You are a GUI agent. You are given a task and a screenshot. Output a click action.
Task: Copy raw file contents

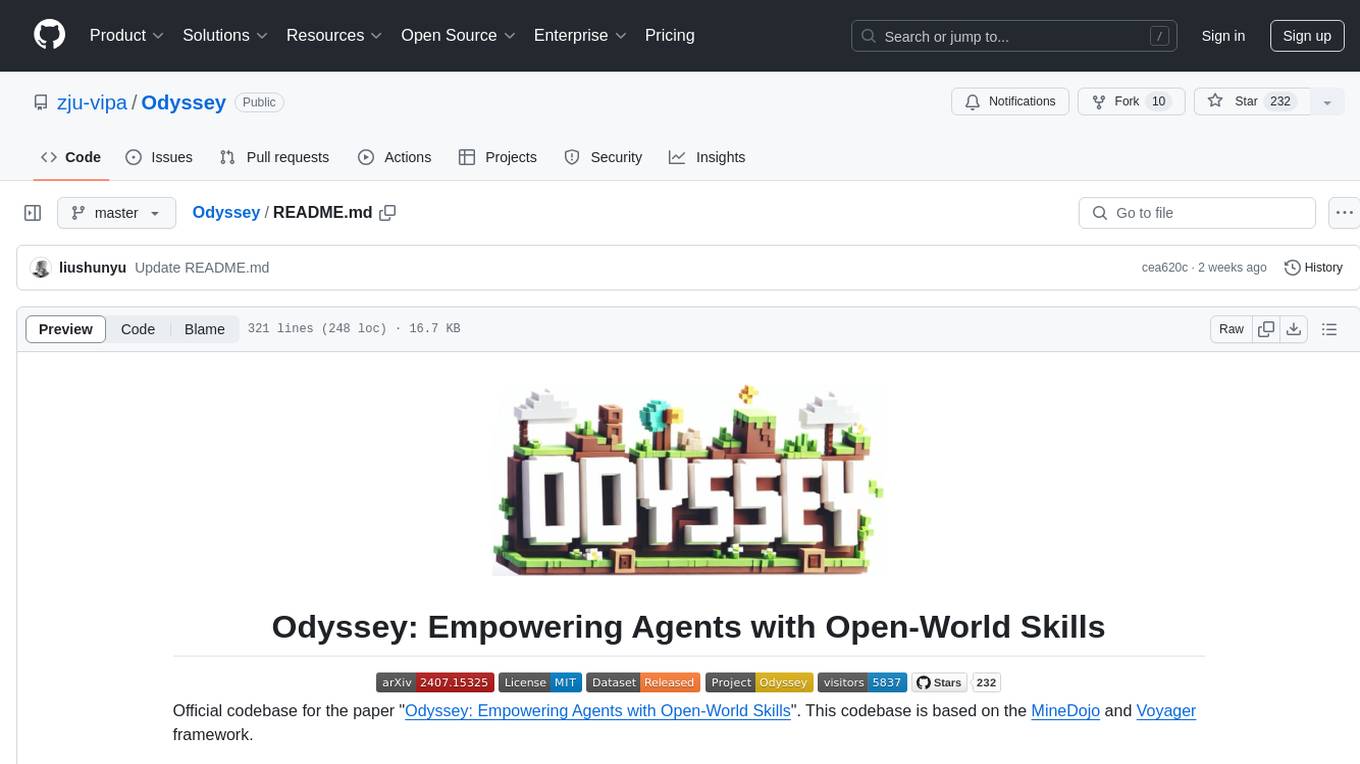pos(1266,329)
